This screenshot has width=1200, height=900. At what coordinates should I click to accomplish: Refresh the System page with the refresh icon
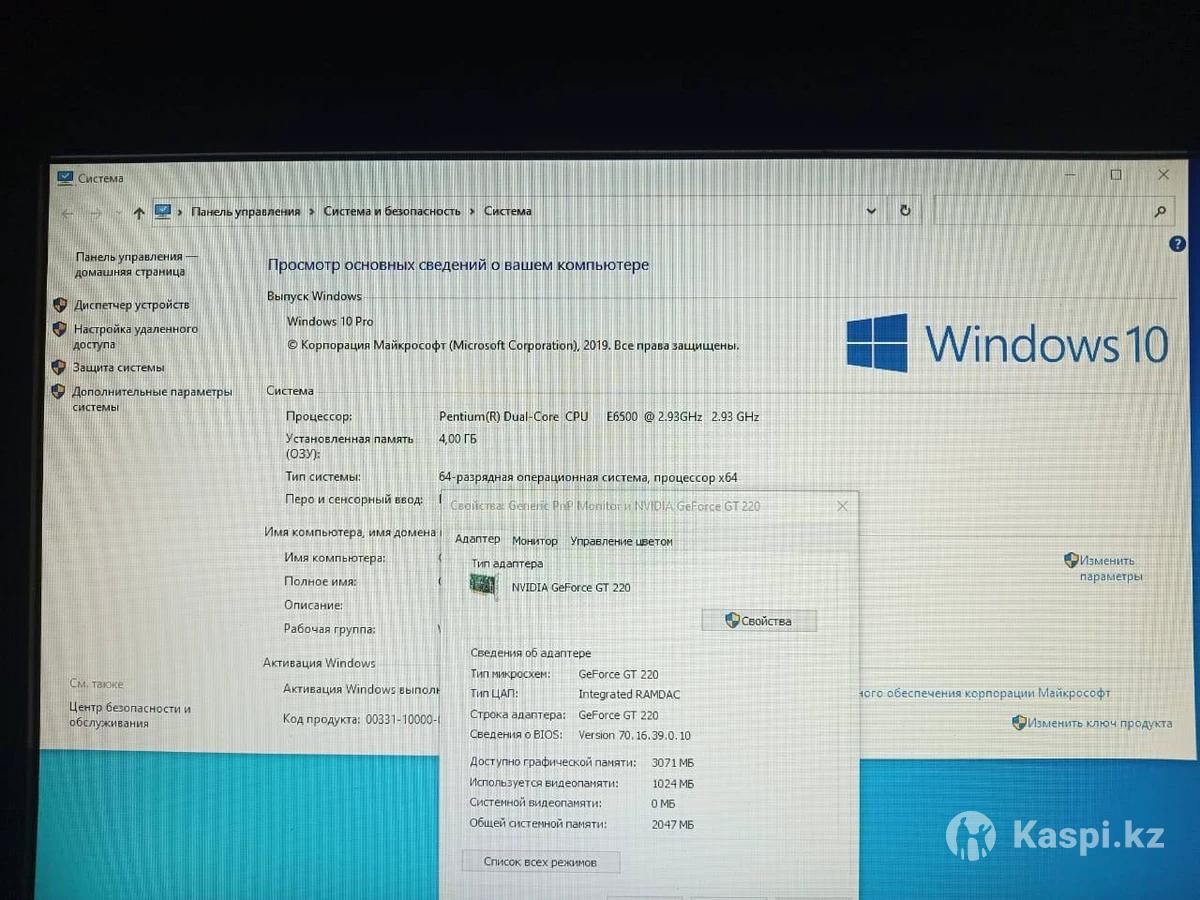coord(905,211)
